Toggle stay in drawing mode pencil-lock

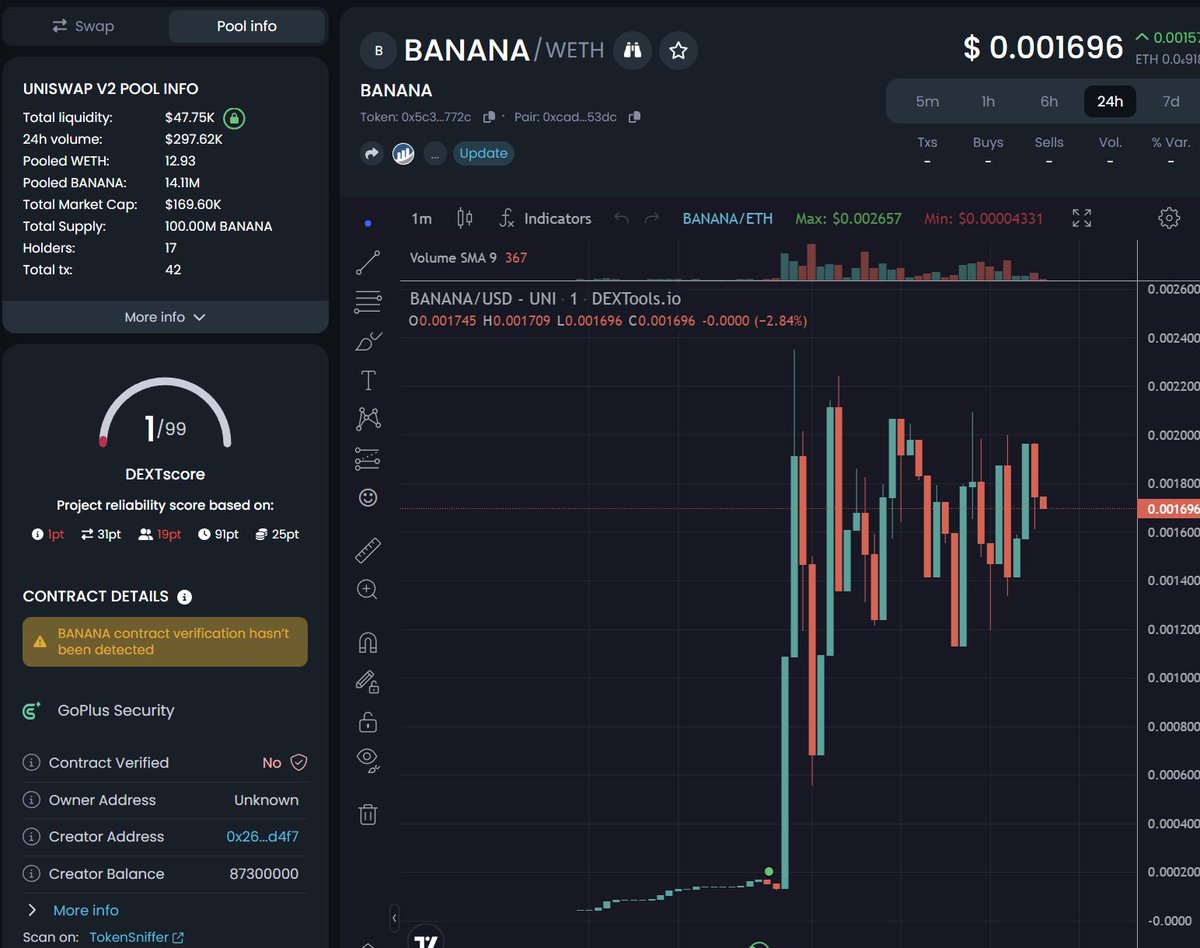pos(368,682)
